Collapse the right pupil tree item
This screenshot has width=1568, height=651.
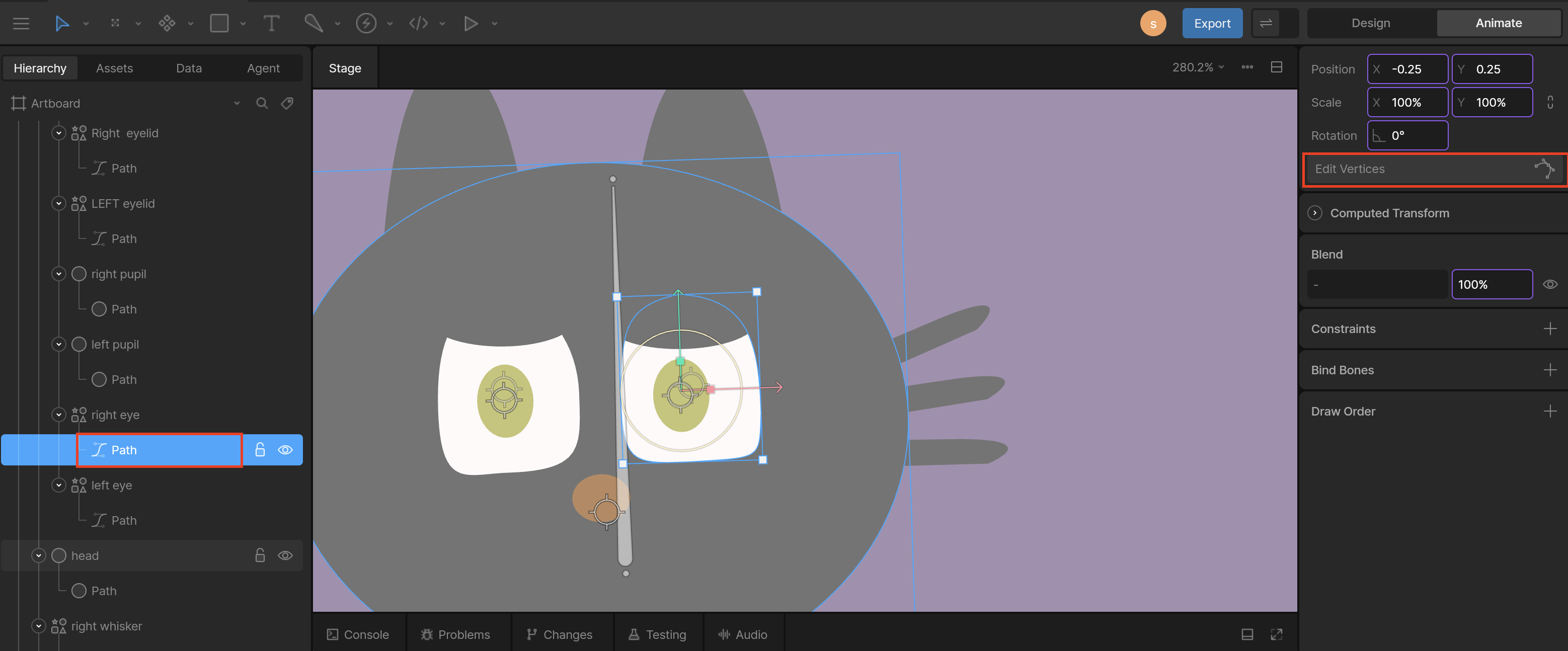click(x=58, y=274)
